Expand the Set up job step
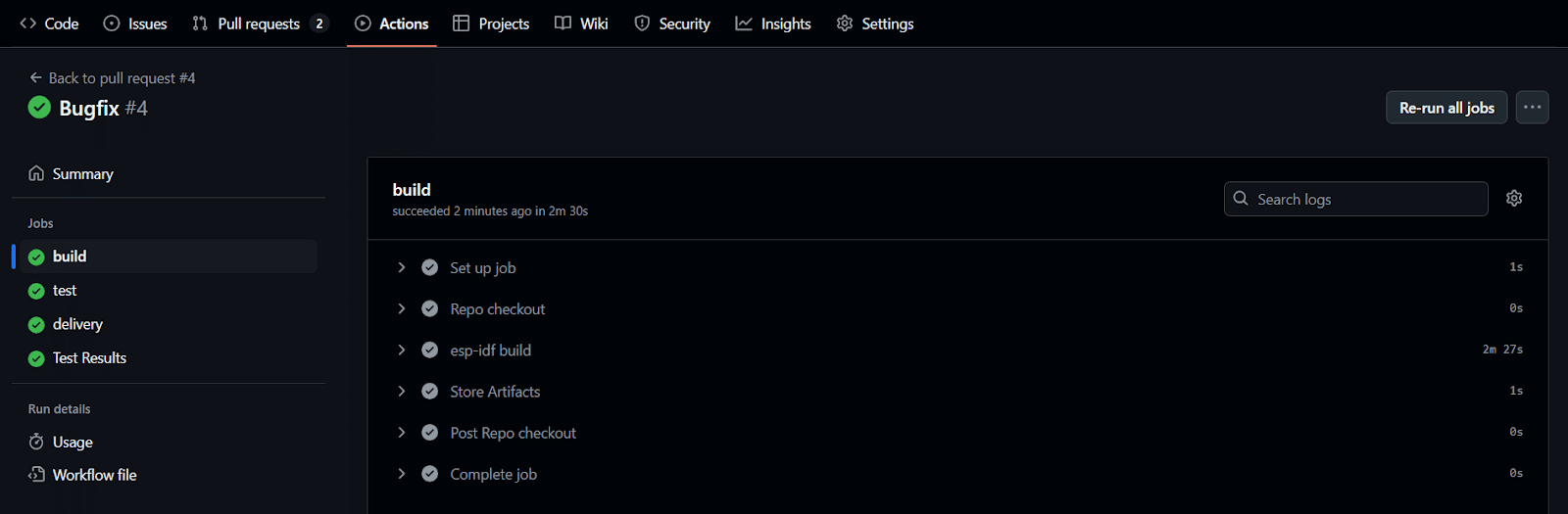1568x514 pixels. (x=402, y=267)
